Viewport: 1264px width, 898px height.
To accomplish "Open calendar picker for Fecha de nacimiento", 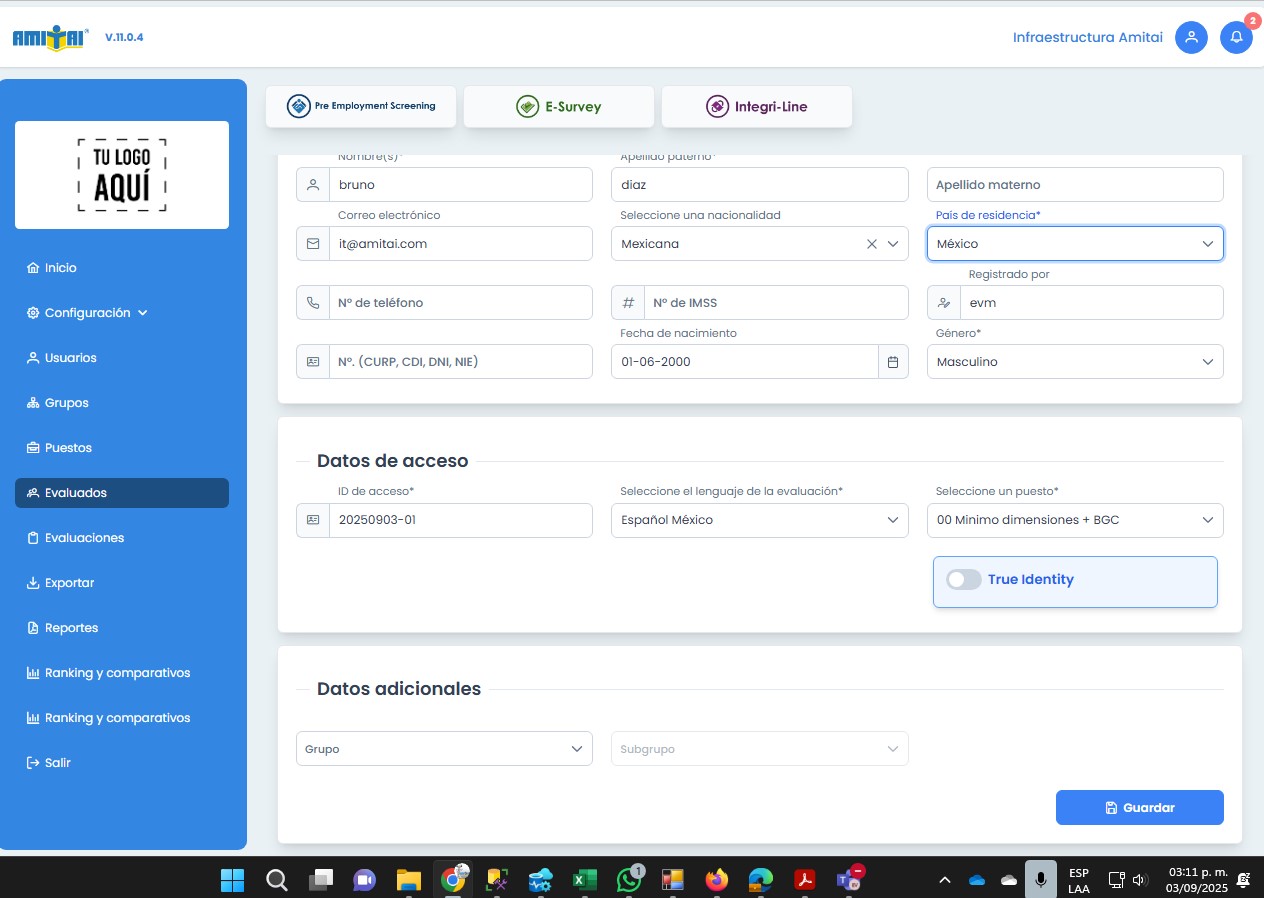I will [x=893, y=362].
